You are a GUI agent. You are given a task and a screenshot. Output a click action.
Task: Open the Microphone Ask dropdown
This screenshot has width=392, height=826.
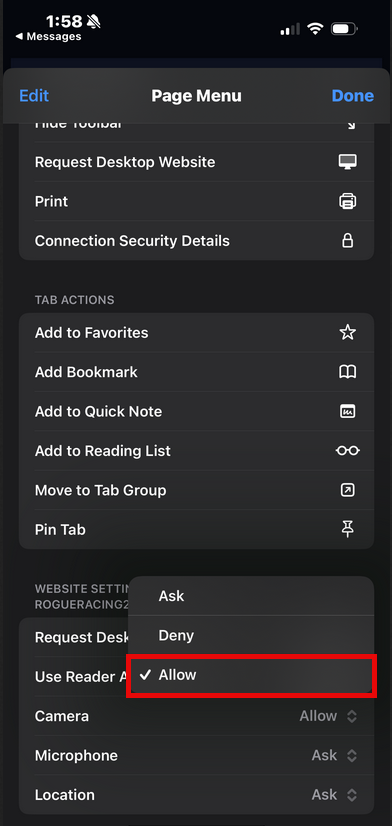pos(334,755)
